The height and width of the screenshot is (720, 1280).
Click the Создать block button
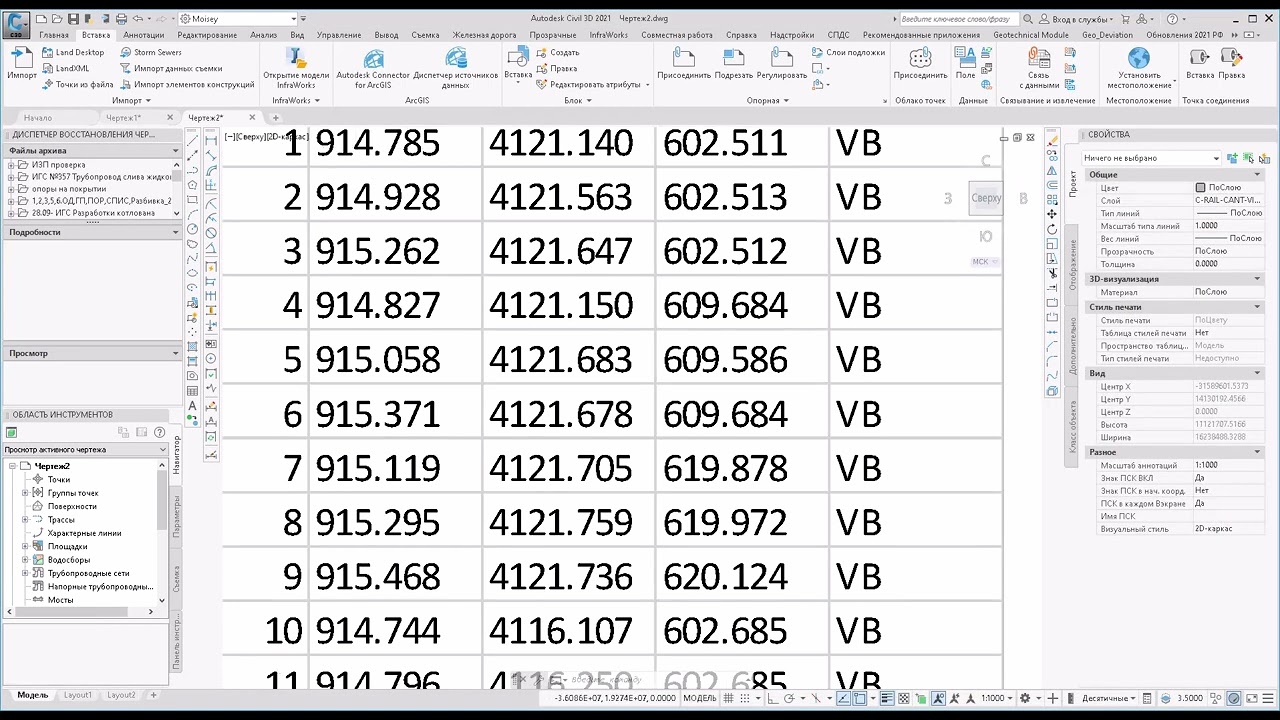pyautogui.click(x=556, y=52)
